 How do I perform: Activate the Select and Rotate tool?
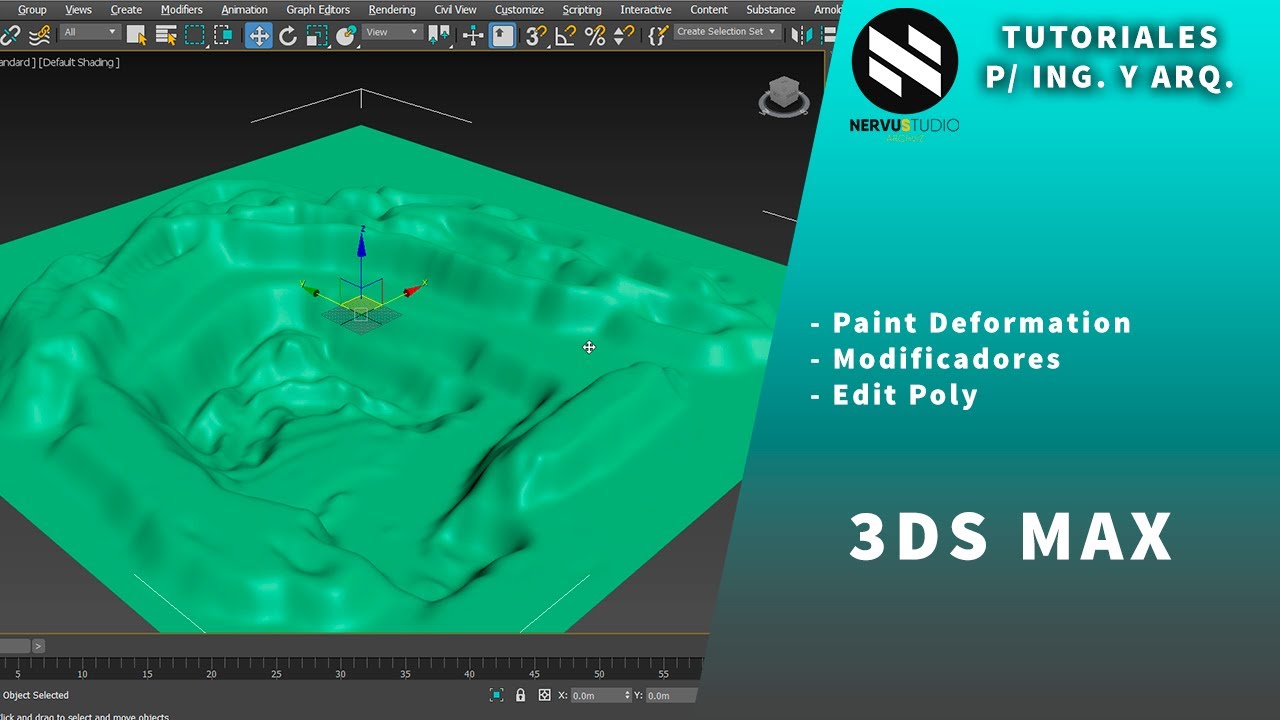coord(288,36)
